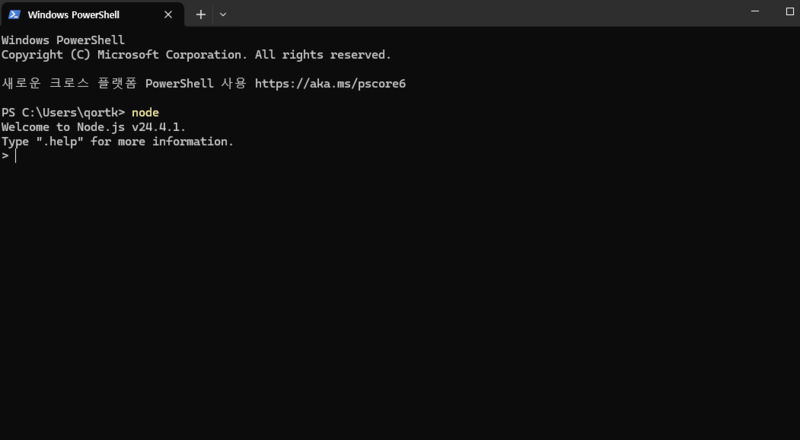The height and width of the screenshot is (440, 800).
Task: Click the Copyright (C) Microsoft Corporation line
Action: pos(196,55)
